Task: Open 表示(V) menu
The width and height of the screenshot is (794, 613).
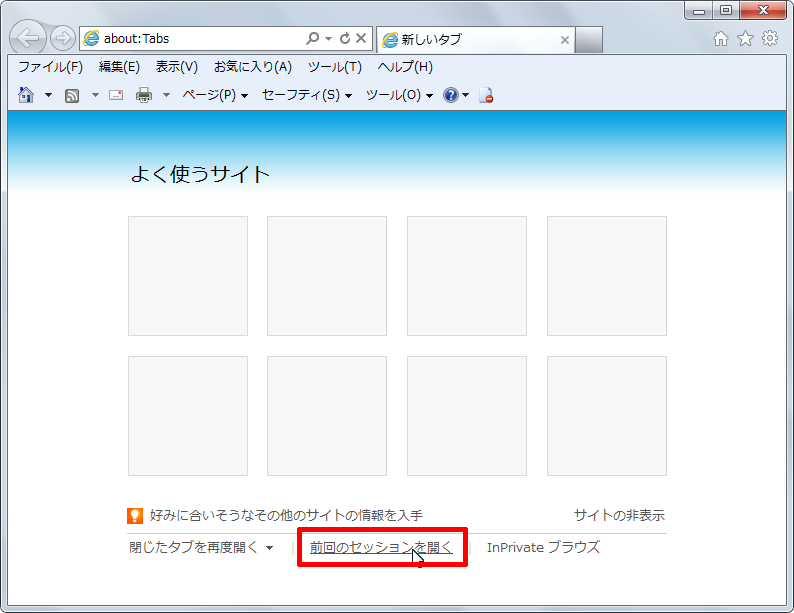Action: click(x=176, y=67)
